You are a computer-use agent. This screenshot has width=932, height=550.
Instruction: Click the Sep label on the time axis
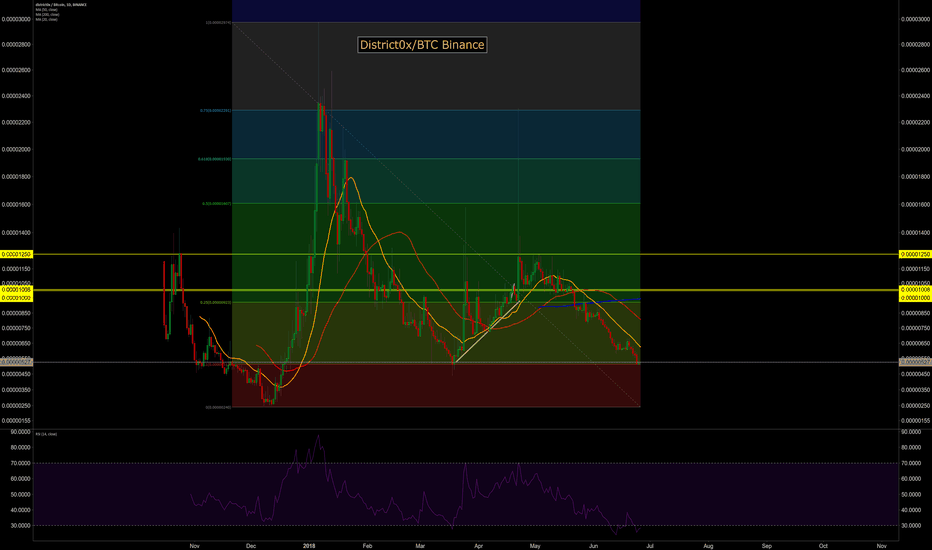click(767, 546)
